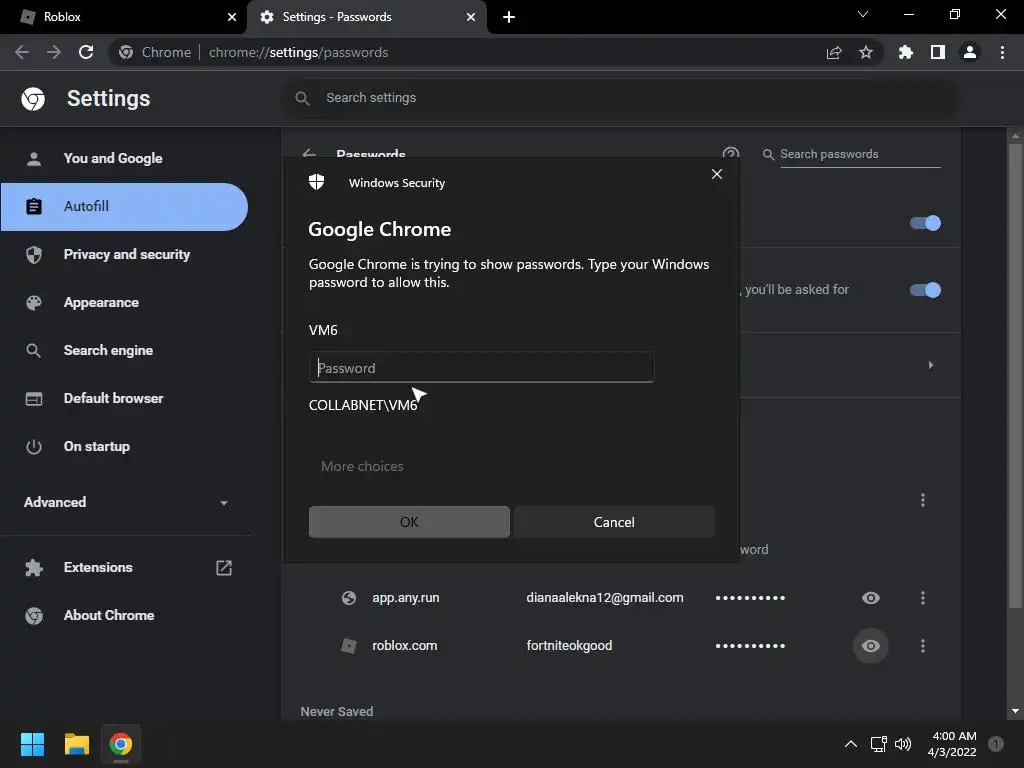
Task: Show the app.any.run password with eye icon
Action: (x=871, y=598)
